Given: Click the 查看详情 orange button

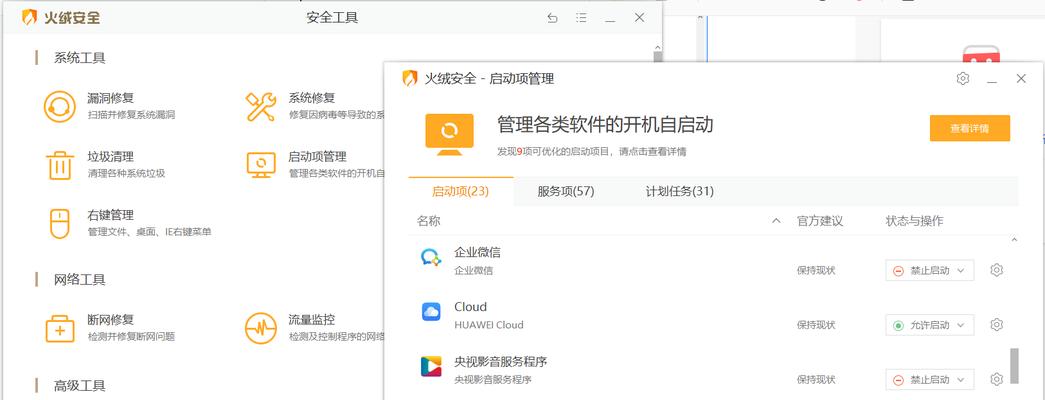Looking at the screenshot, I should (x=970, y=129).
